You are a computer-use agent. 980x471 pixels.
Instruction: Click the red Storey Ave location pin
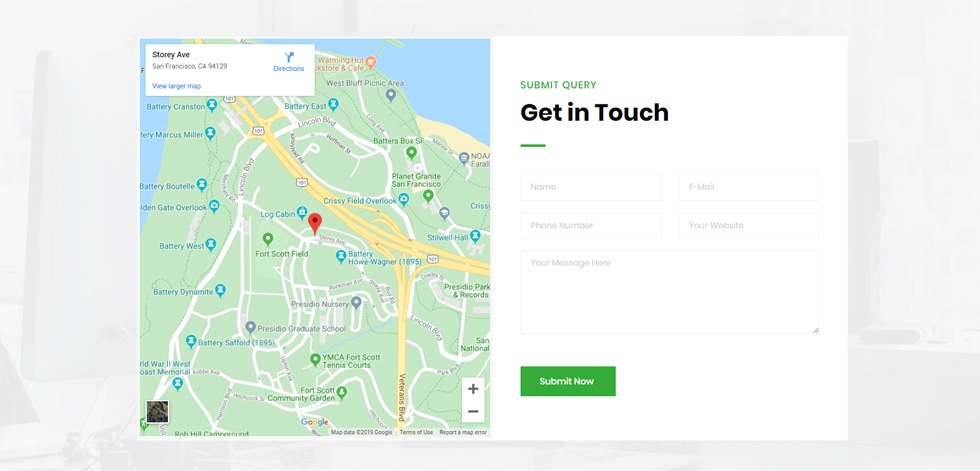click(x=316, y=223)
